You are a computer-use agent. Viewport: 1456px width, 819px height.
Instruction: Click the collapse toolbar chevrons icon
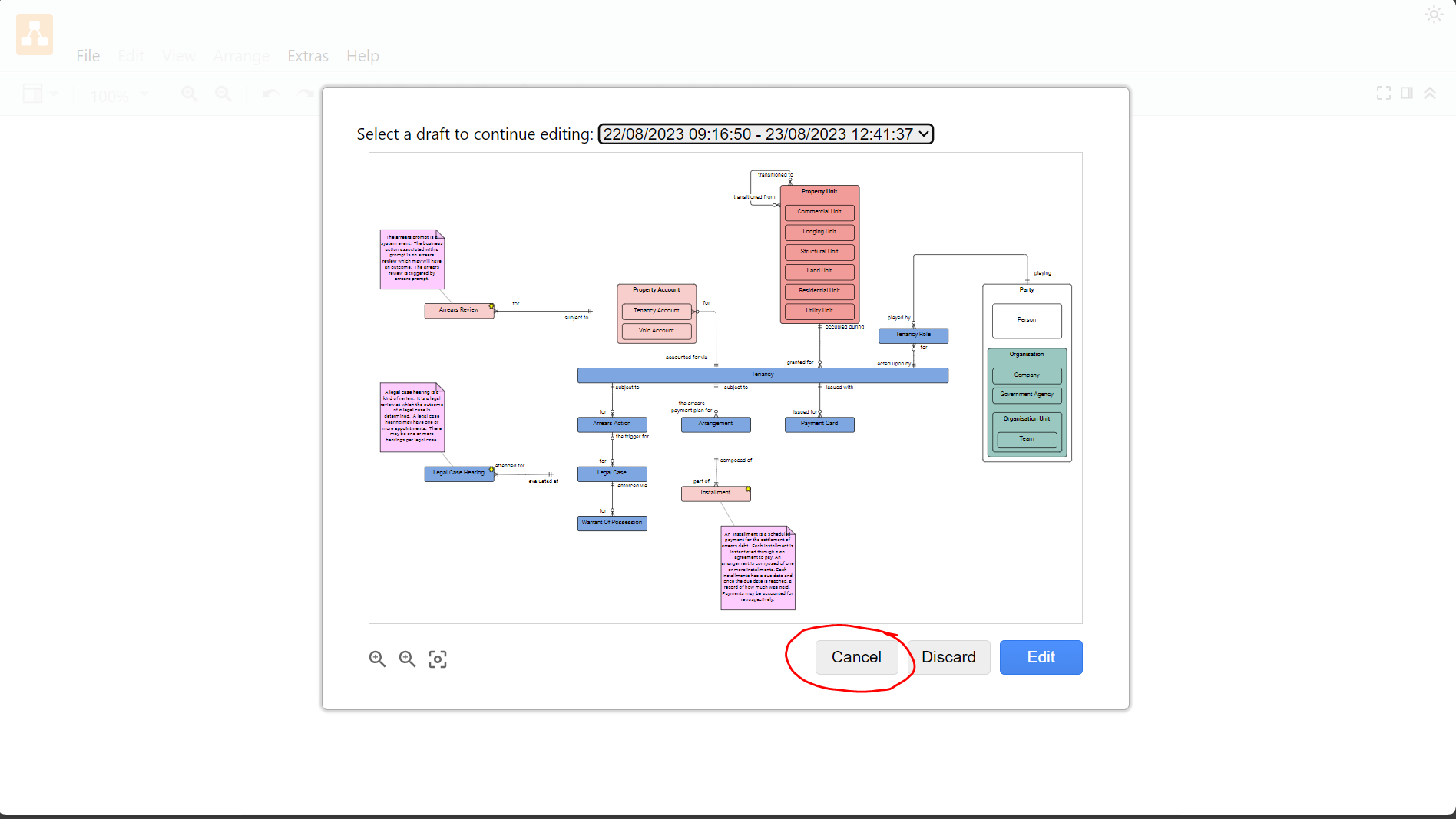click(1430, 93)
